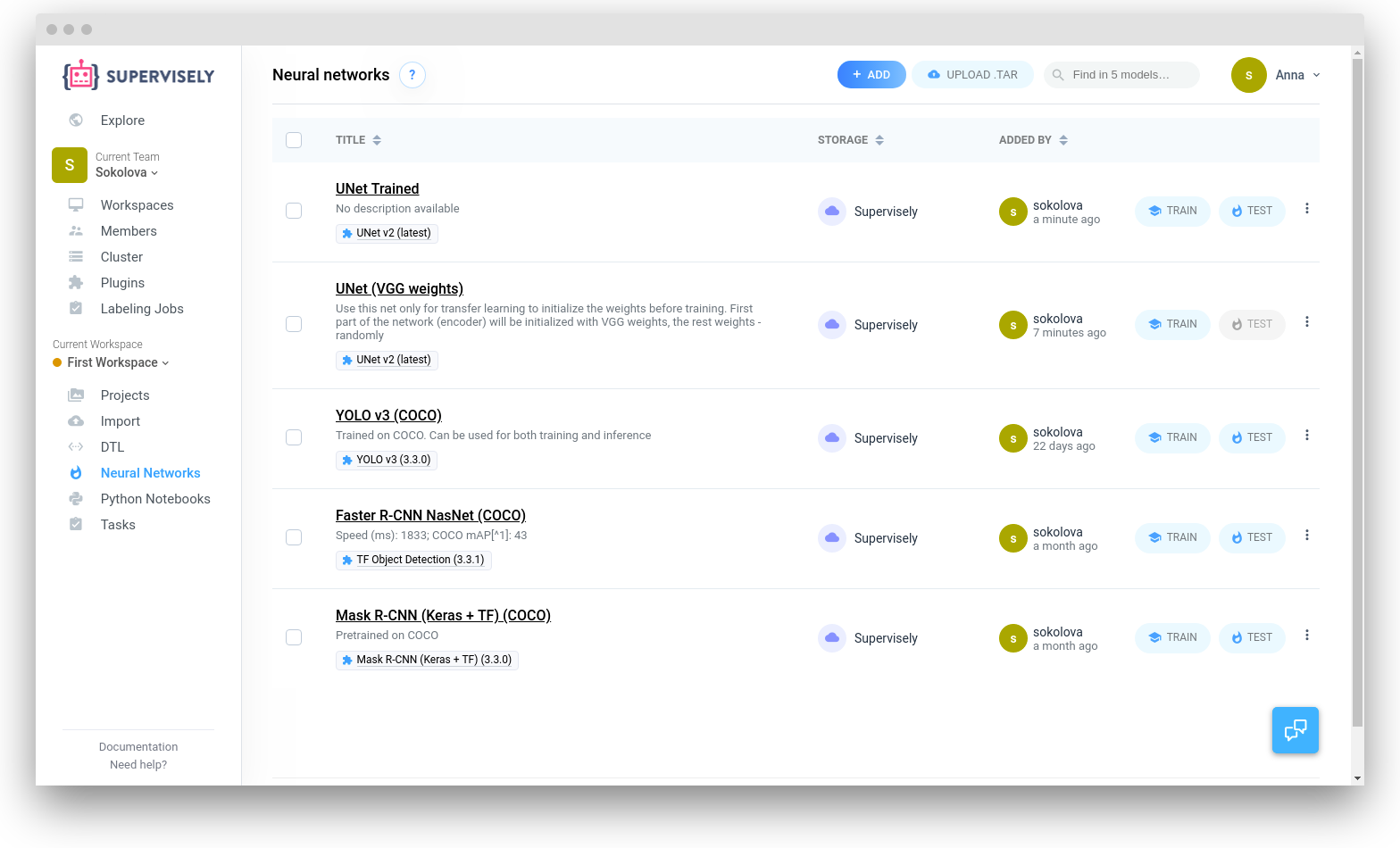
Task: Open the chat support bubble icon
Action: [1296, 730]
